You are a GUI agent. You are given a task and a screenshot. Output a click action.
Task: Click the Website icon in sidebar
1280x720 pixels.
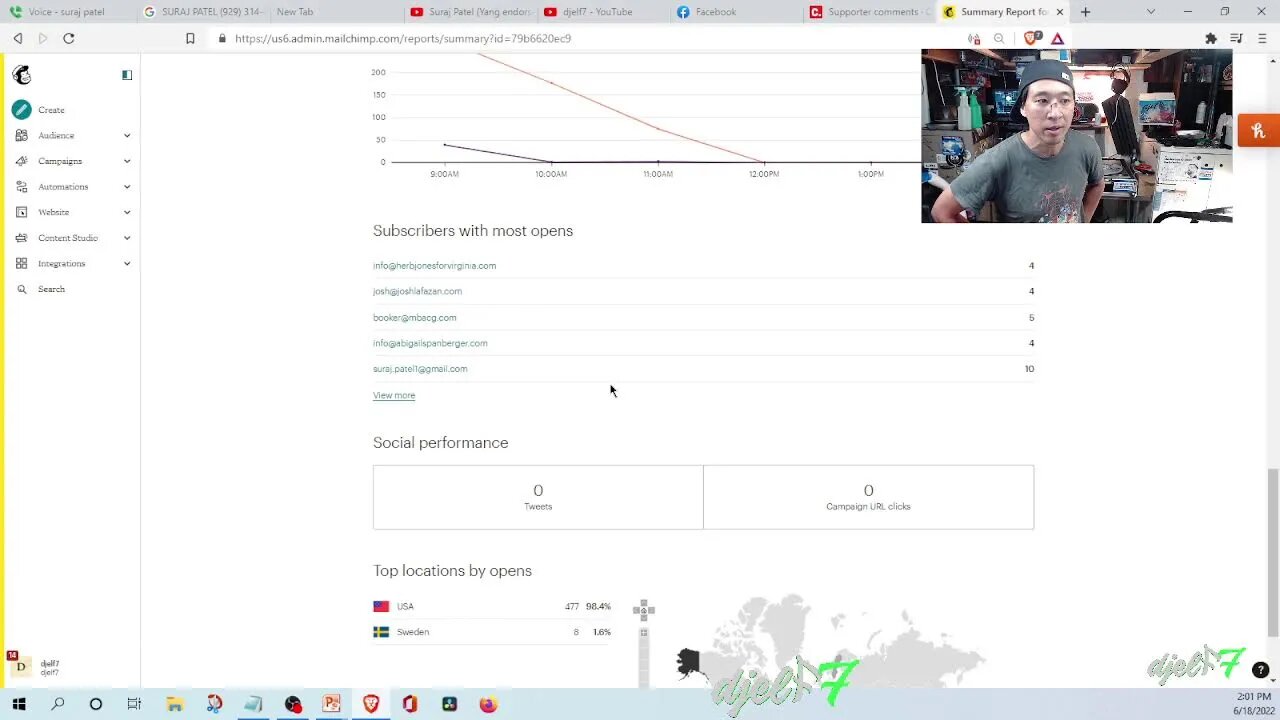tap(21, 212)
